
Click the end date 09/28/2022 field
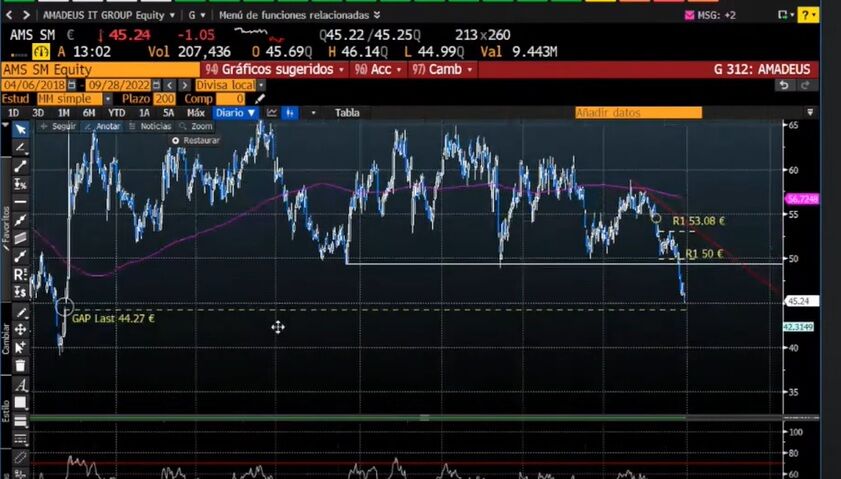click(x=119, y=85)
